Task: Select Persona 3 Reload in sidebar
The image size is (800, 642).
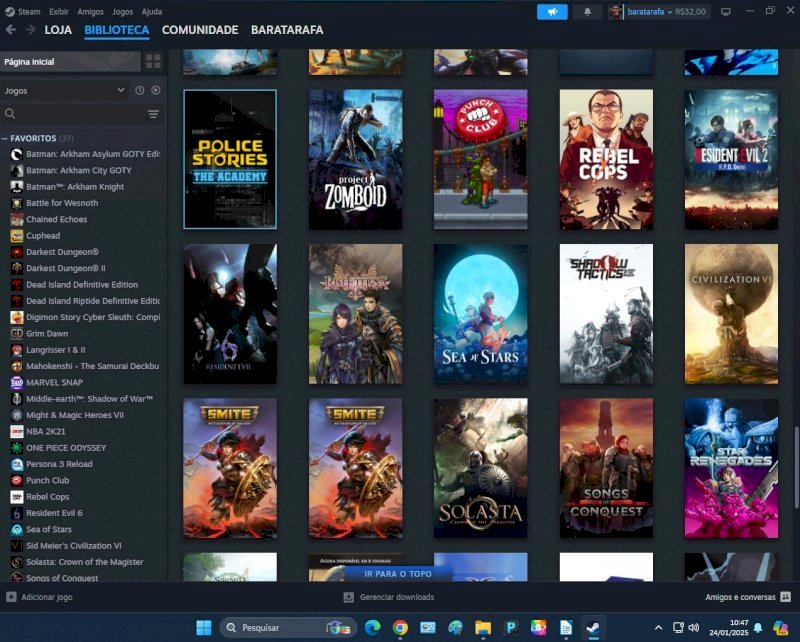Action: tap(59, 464)
